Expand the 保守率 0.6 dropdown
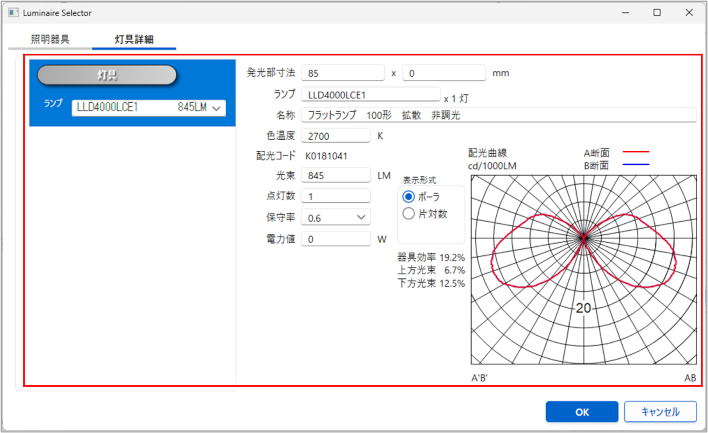708x433 pixels. click(338, 217)
